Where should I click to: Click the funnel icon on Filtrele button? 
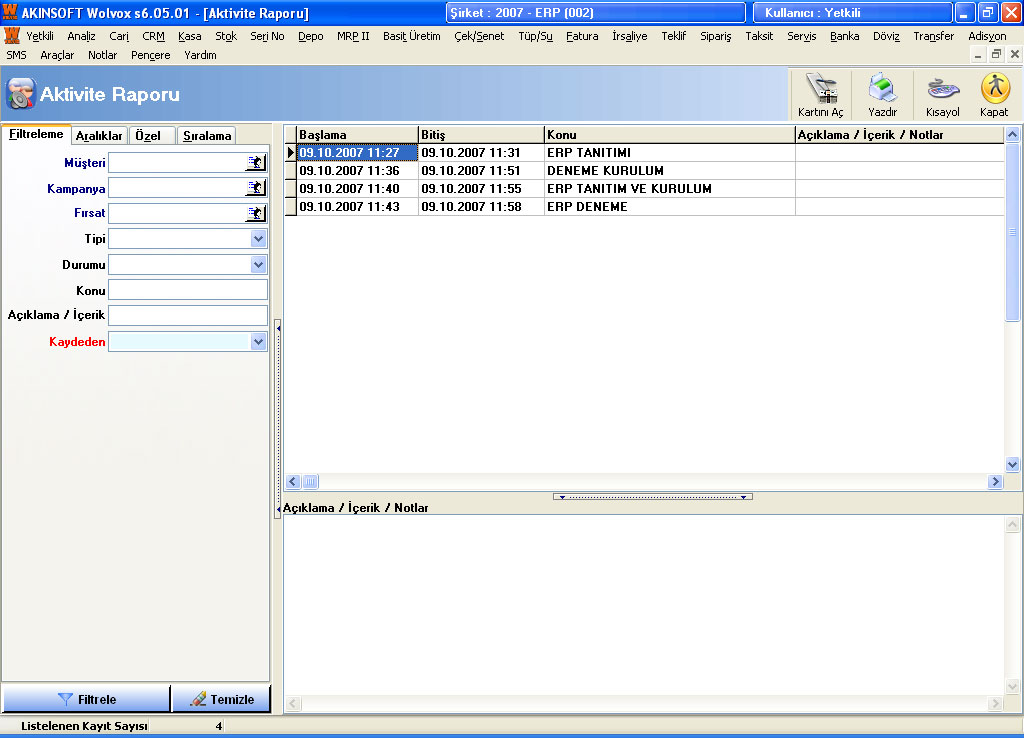tap(65, 699)
